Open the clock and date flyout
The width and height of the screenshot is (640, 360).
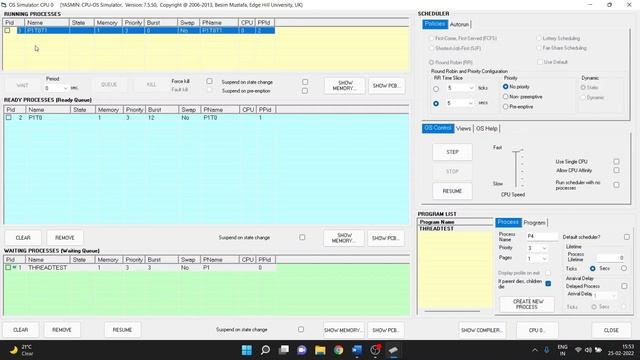(x=622, y=350)
